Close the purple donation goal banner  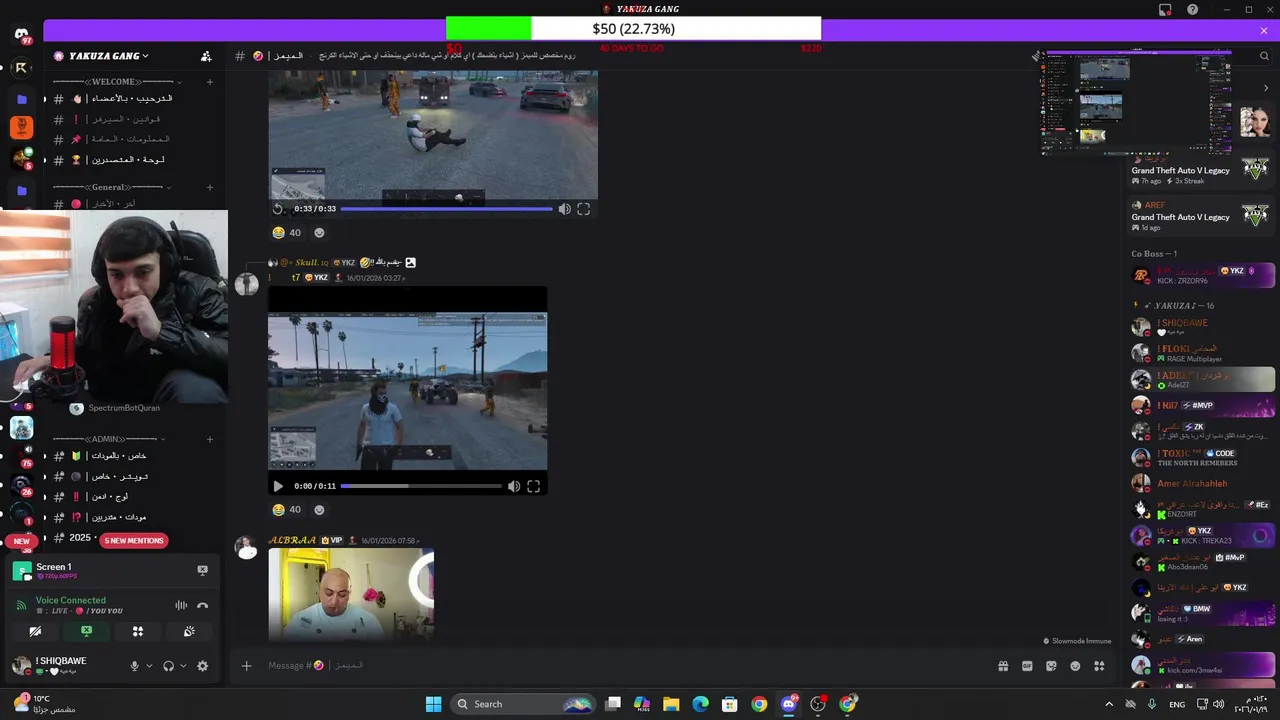click(x=1264, y=31)
